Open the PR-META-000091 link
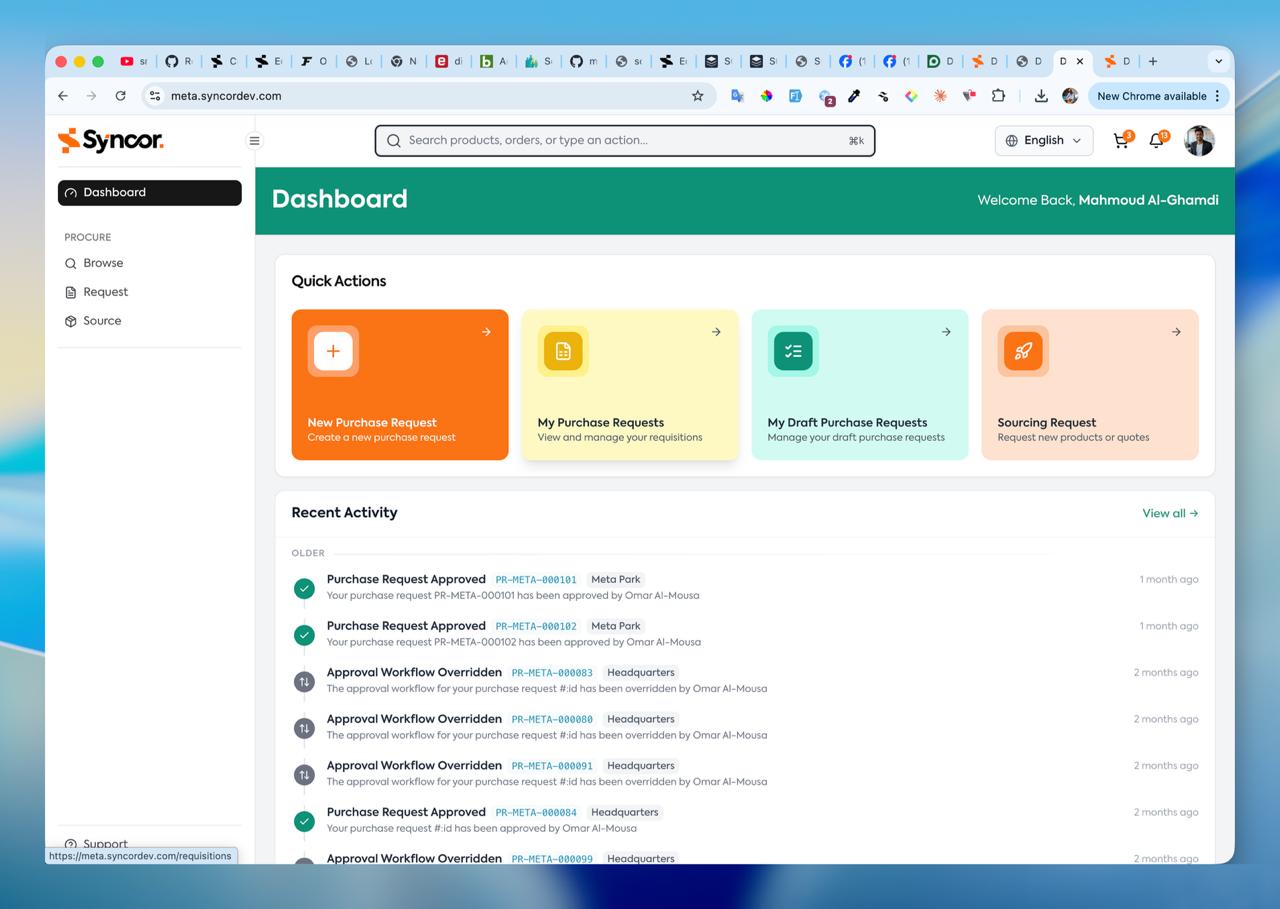Image resolution: width=1280 pixels, height=909 pixels. pyautogui.click(x=552, y=766)
